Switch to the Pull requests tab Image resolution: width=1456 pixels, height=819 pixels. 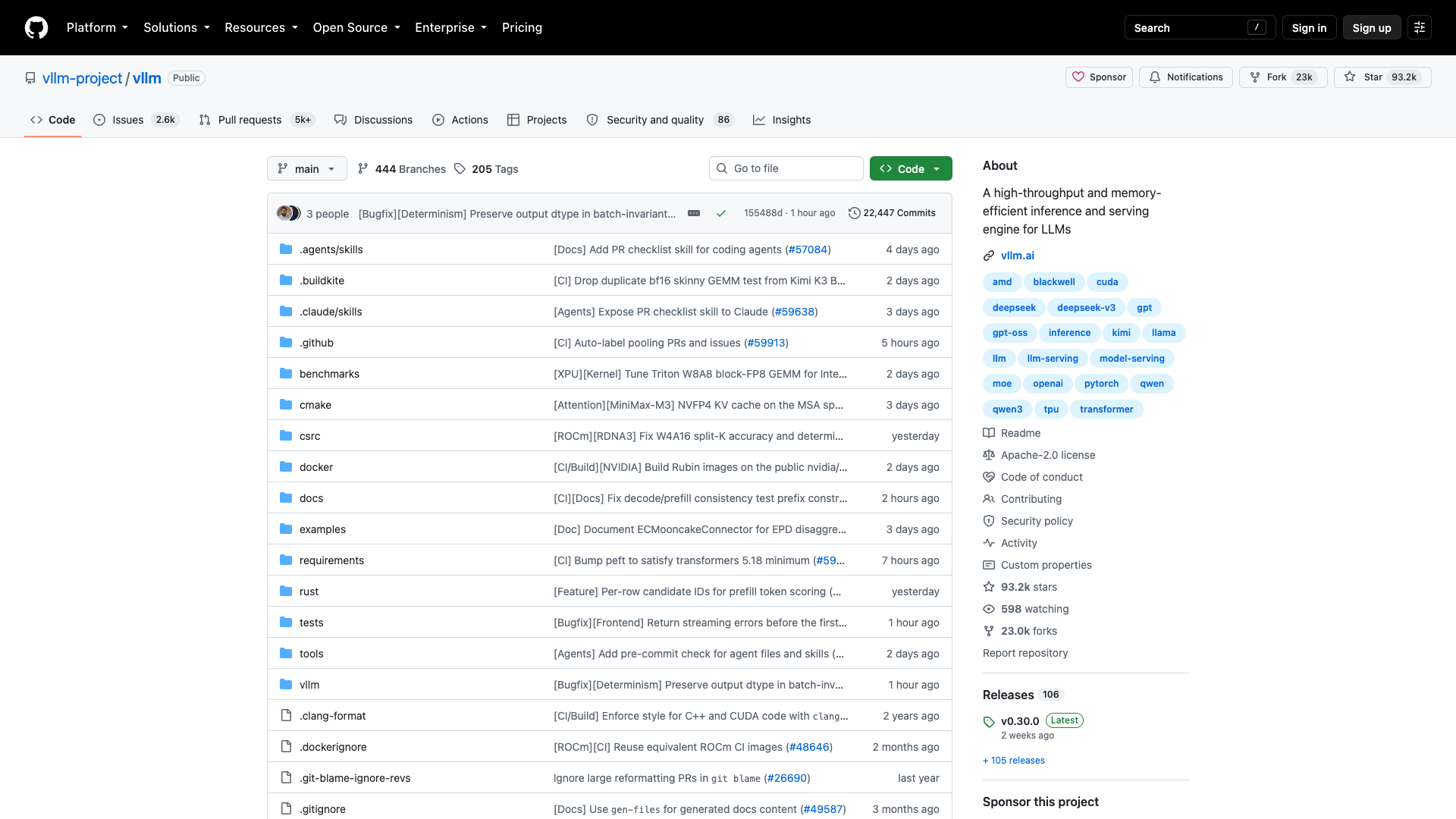257,120
